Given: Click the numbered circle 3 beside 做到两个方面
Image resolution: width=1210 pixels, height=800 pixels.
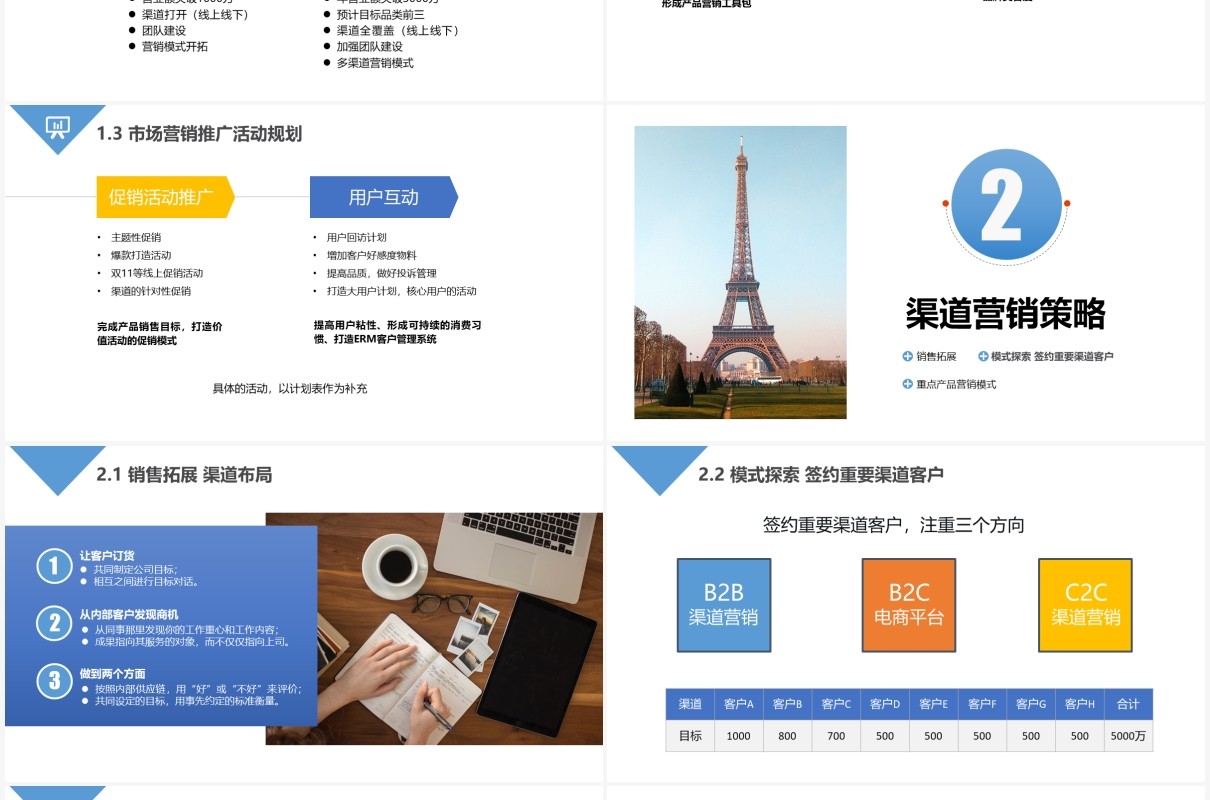Looking at the screenshot, I should [54, 682].
